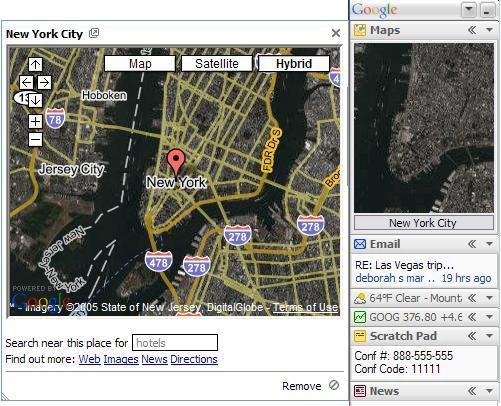The image size is (501, 406).
Task: Zoom in with the plus button
Action: coord(35,122)
